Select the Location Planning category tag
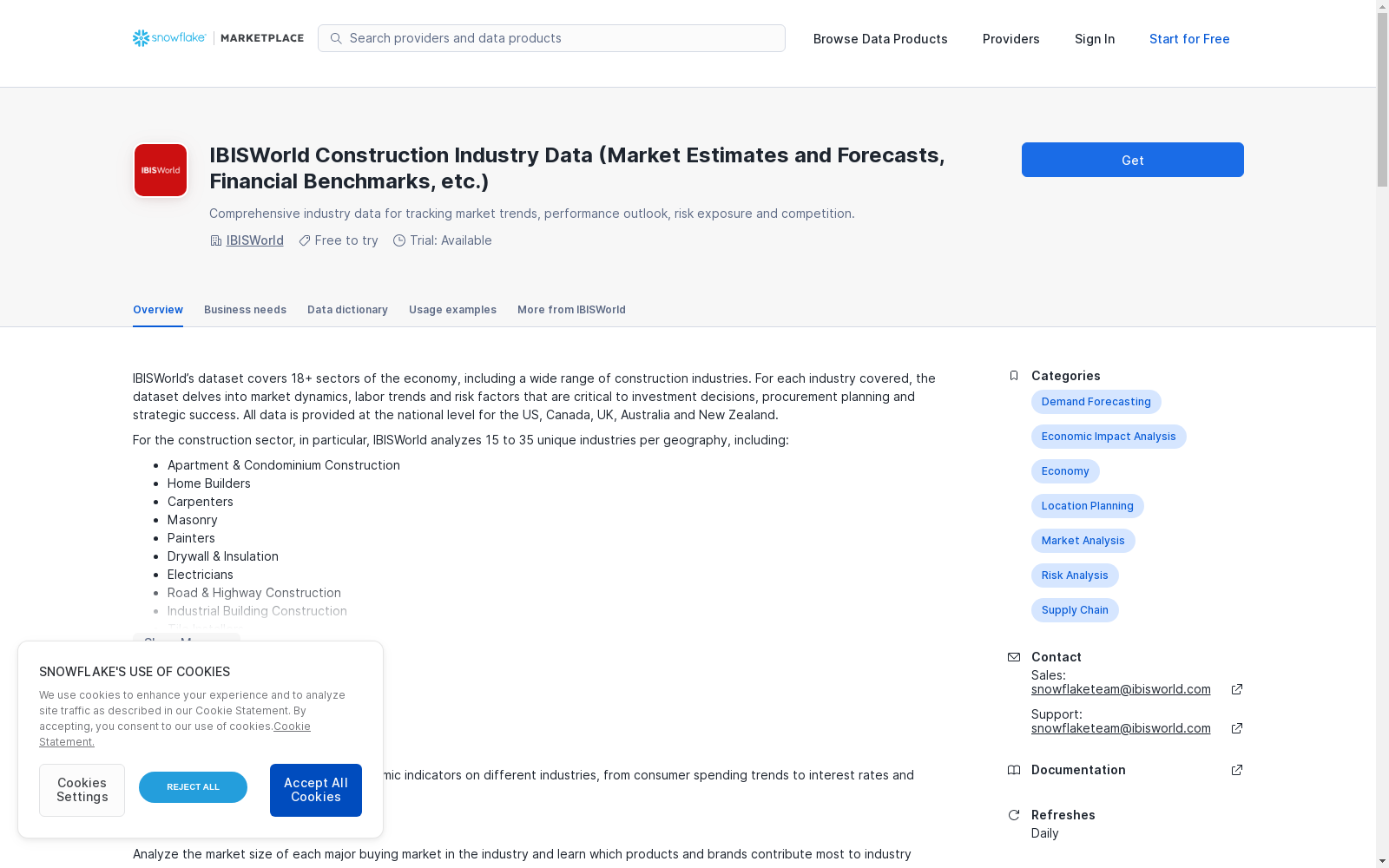Screen dimensions: 1389x868 pyautogui.click(x=1088, y=506)
